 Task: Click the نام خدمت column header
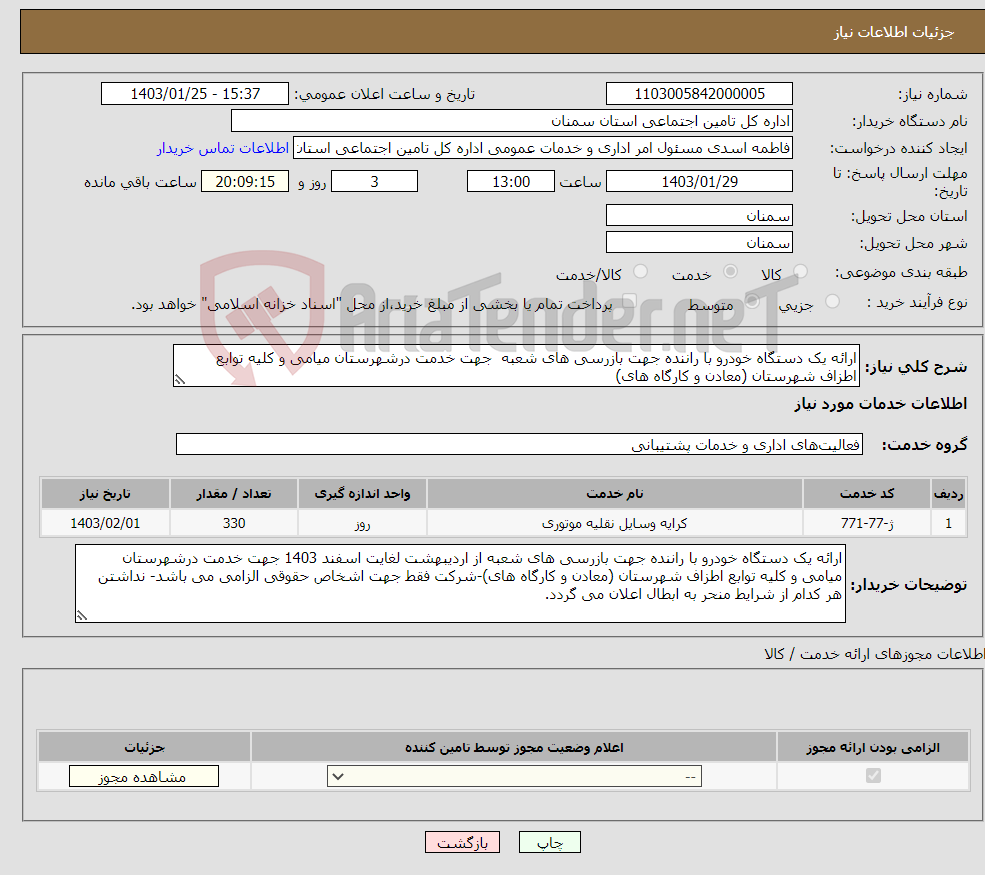tap(615, 494)
